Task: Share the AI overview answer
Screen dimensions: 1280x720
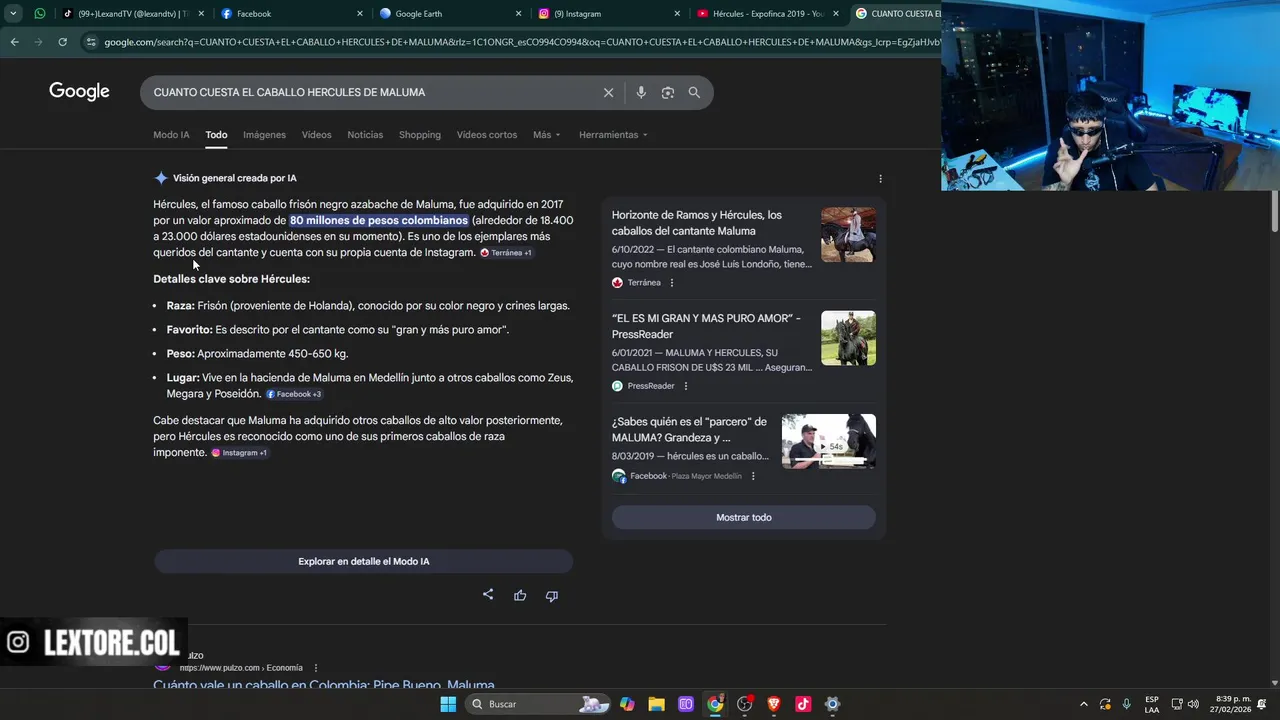Action: (488, 594)
